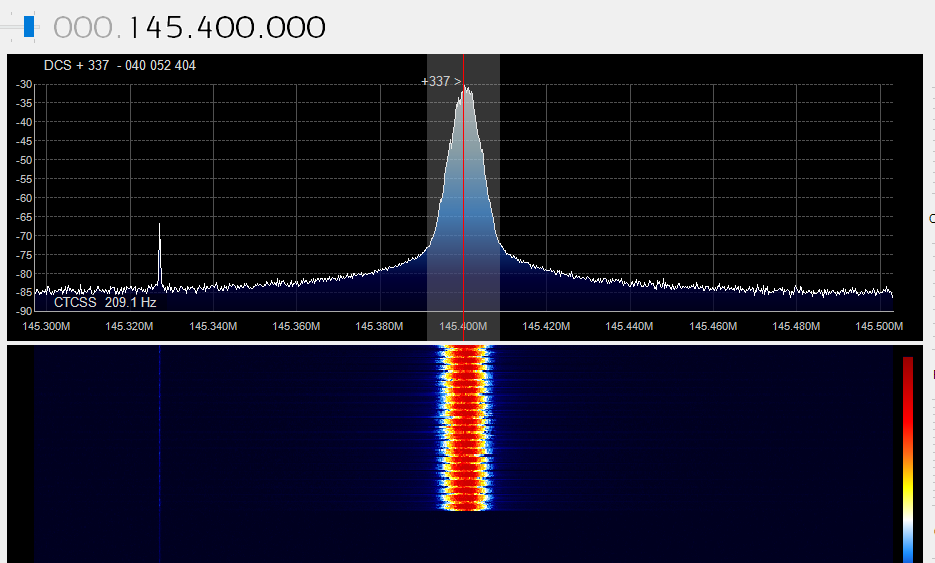Viewport: 935px width, 563px height.
Task: Click the right edge of the grey filter passband
Action: [x=499, y=200]
